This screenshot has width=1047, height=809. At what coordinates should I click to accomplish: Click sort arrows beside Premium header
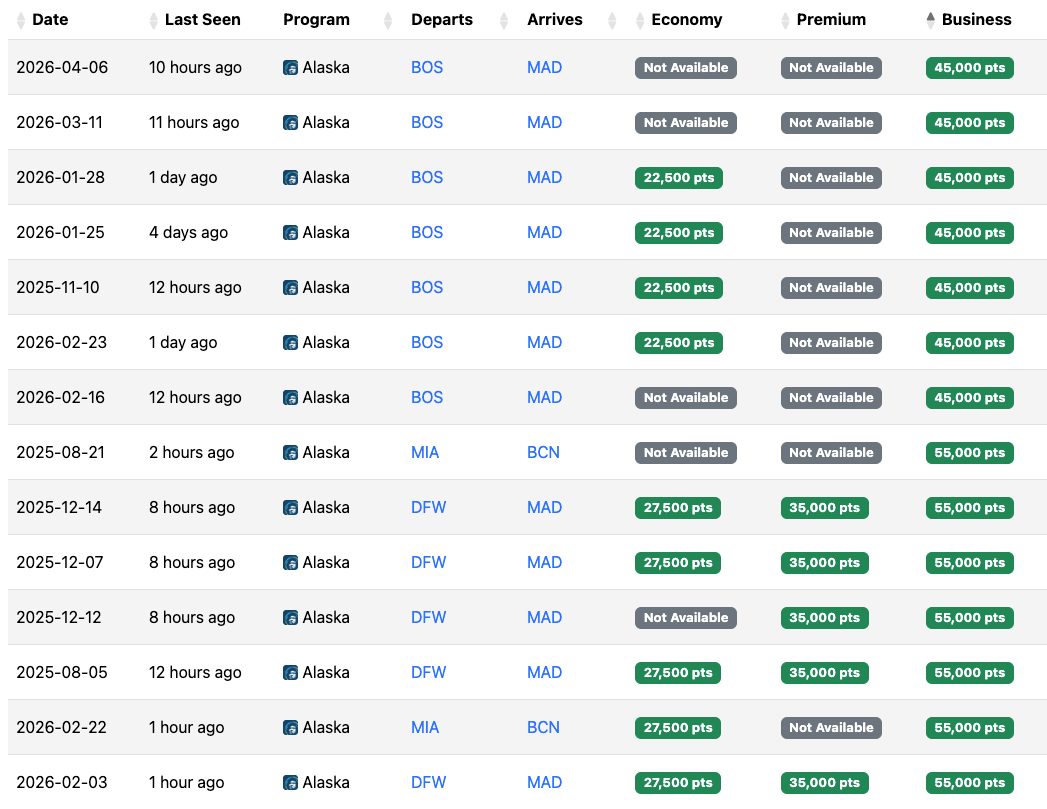tap(785, 21)
